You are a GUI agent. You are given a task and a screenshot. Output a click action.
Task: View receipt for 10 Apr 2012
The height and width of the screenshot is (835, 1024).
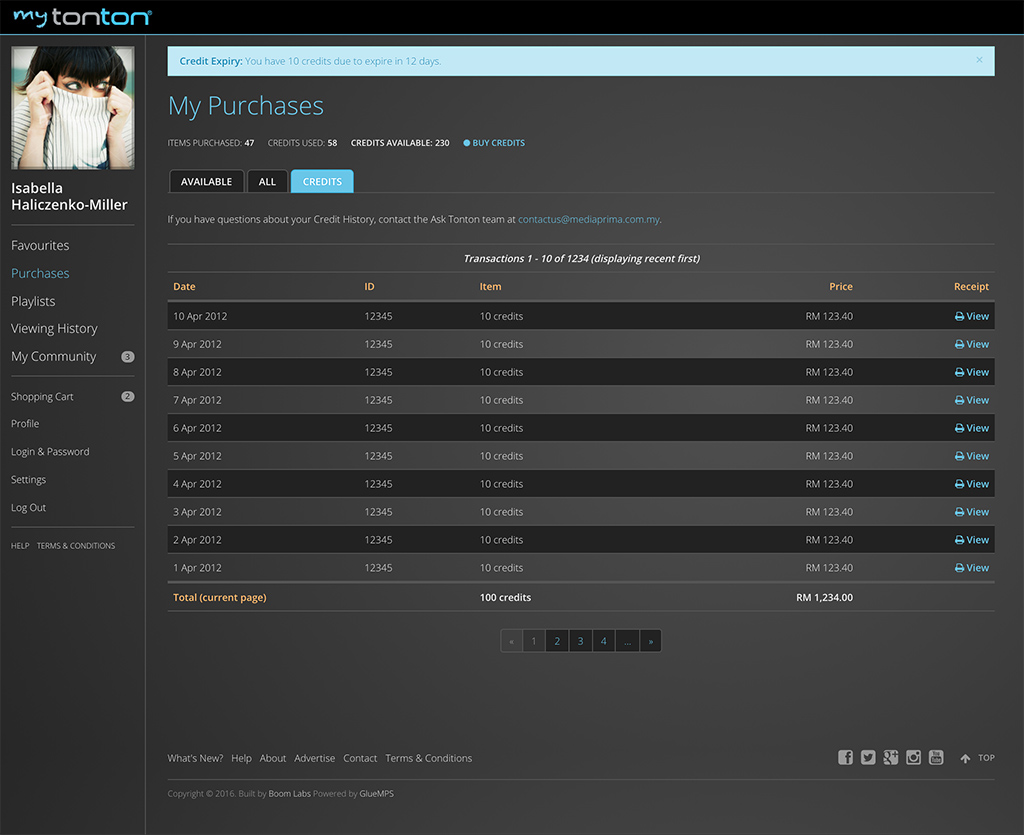(971, 316)
